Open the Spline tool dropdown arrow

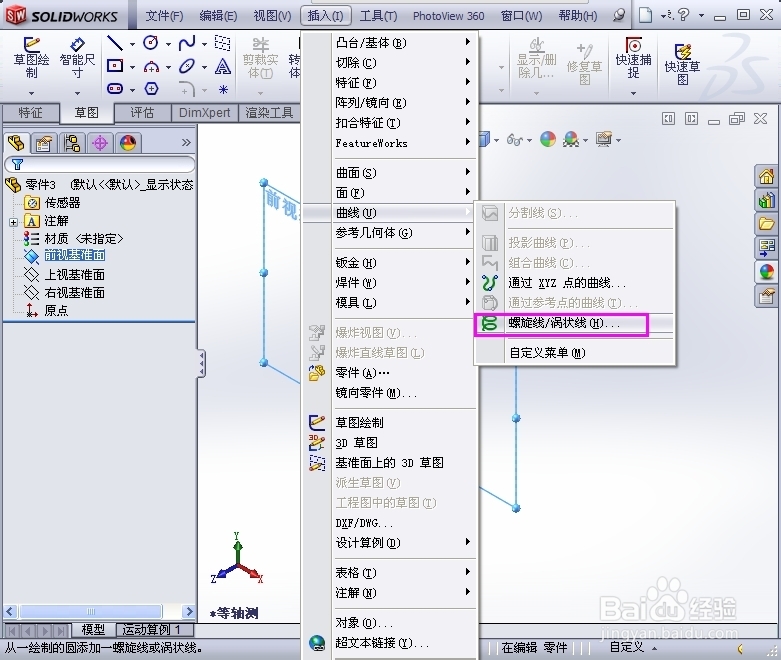click(x=204, y=44)
